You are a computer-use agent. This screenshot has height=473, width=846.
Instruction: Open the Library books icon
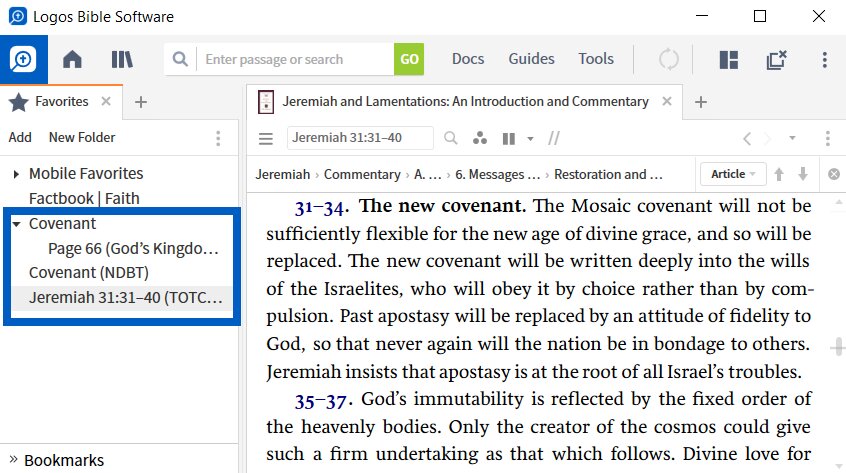click(x=122, y=59)
